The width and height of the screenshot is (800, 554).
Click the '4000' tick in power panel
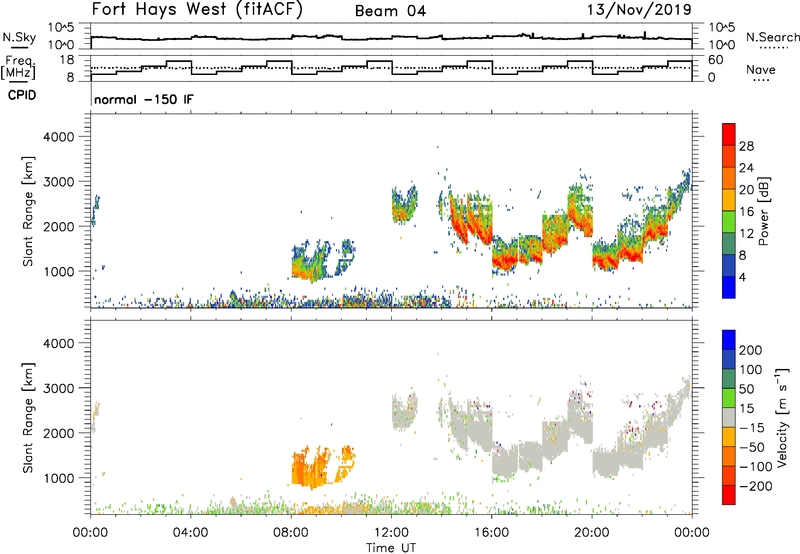click(x=59, y=137)
